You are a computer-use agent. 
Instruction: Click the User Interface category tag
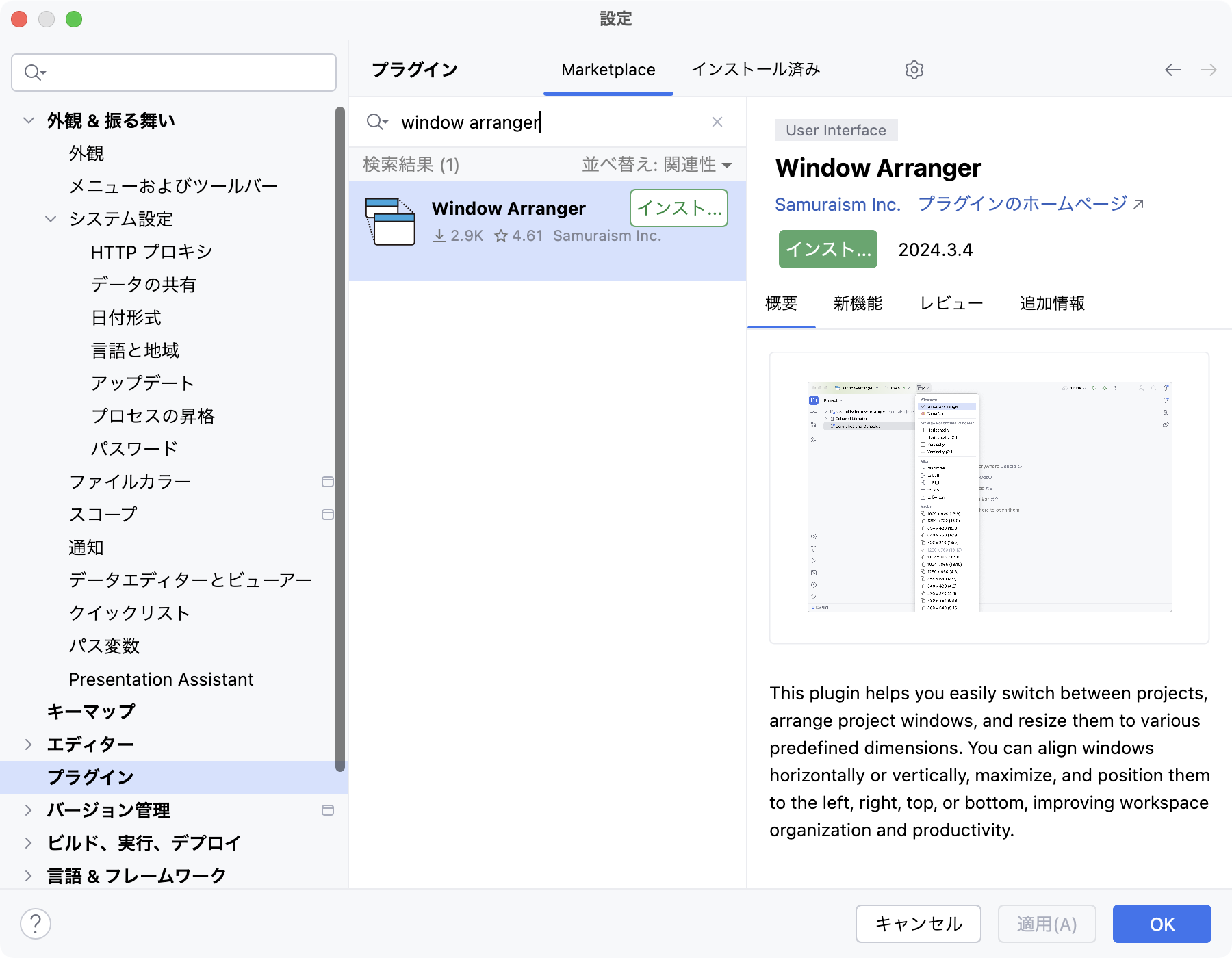(x=836, y=130)
